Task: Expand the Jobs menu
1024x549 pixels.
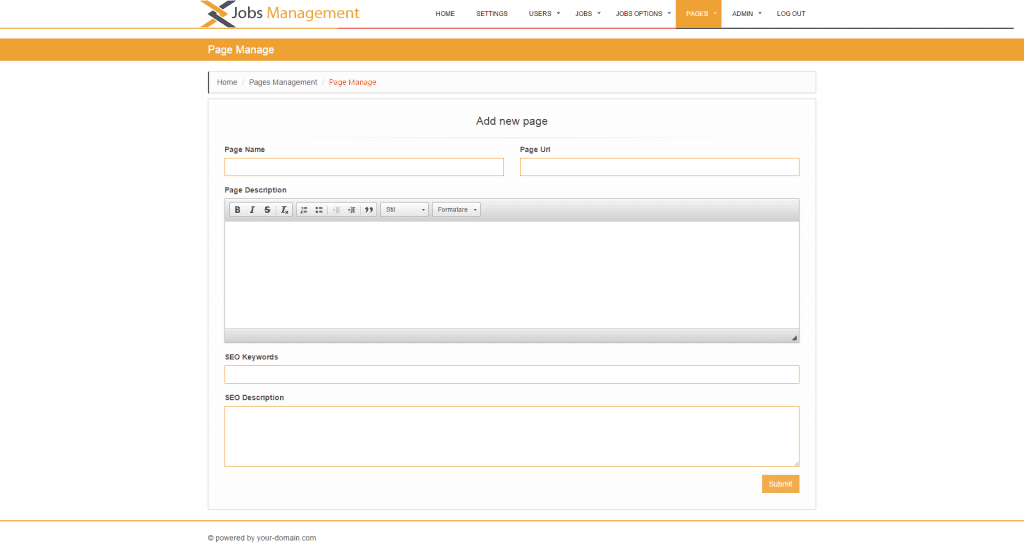Action: (588, 14)
